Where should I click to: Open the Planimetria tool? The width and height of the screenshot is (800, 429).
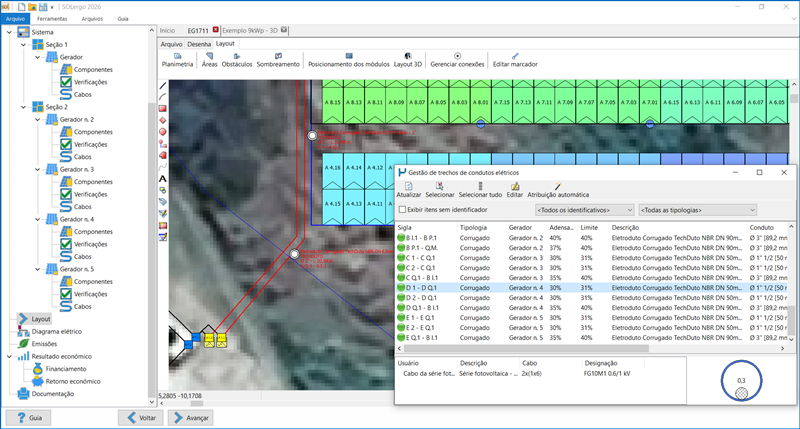coord(176,59)
